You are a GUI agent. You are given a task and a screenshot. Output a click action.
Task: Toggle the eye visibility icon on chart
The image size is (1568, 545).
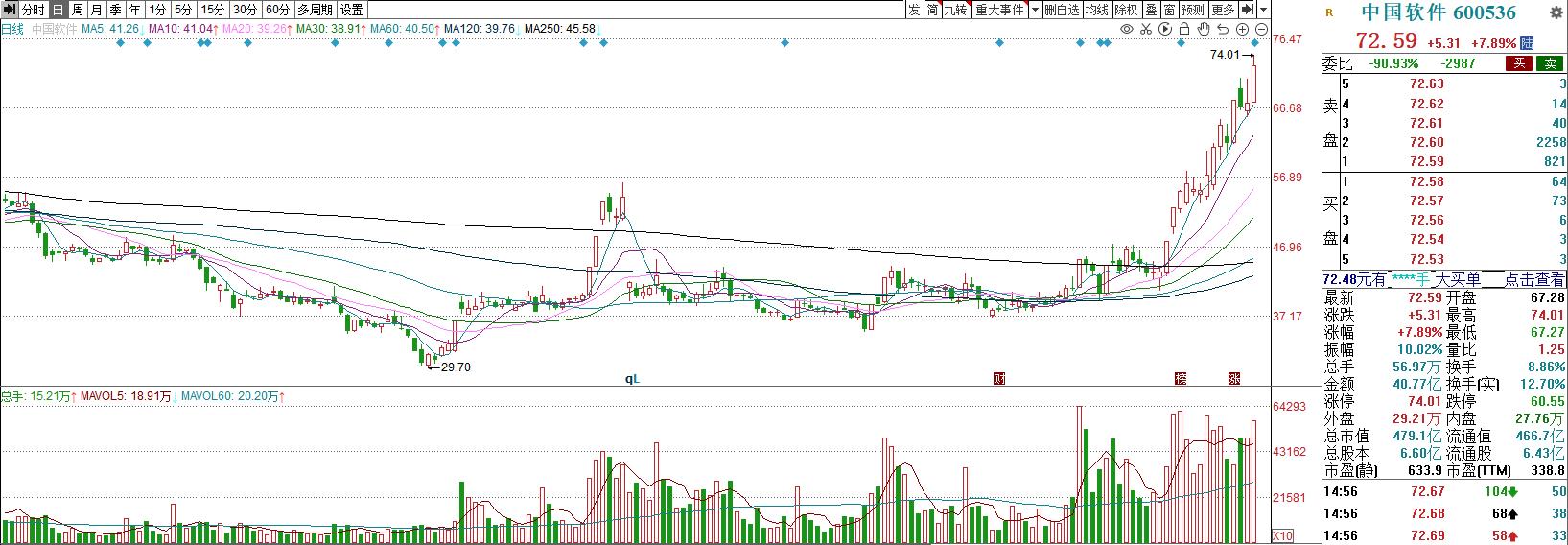tap(1128, 30)
